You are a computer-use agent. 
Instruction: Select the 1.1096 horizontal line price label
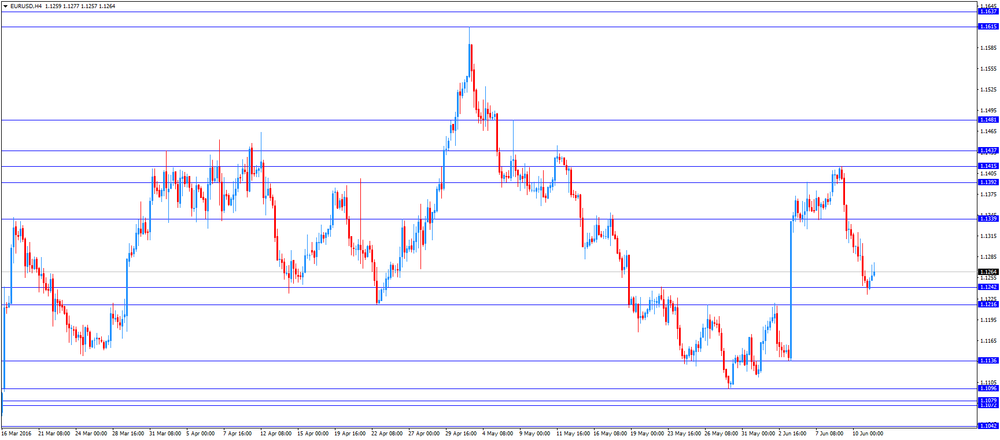click(988, 388)
